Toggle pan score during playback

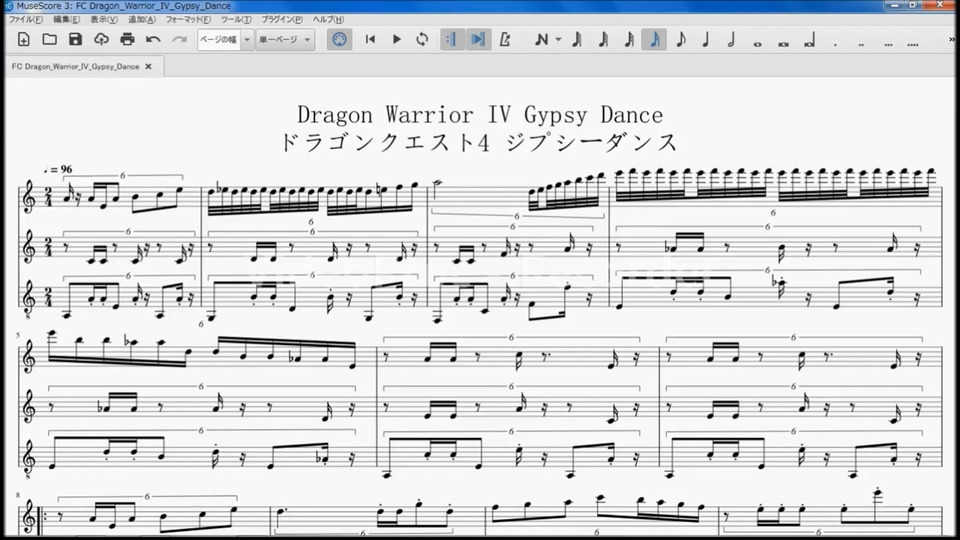478,40
